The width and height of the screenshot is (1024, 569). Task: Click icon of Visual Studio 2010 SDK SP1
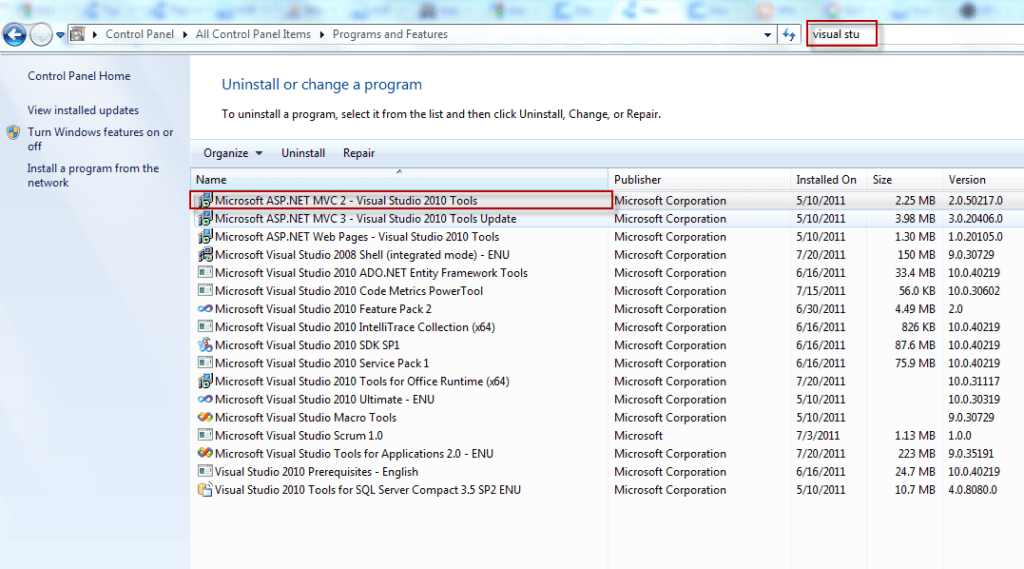205,345
